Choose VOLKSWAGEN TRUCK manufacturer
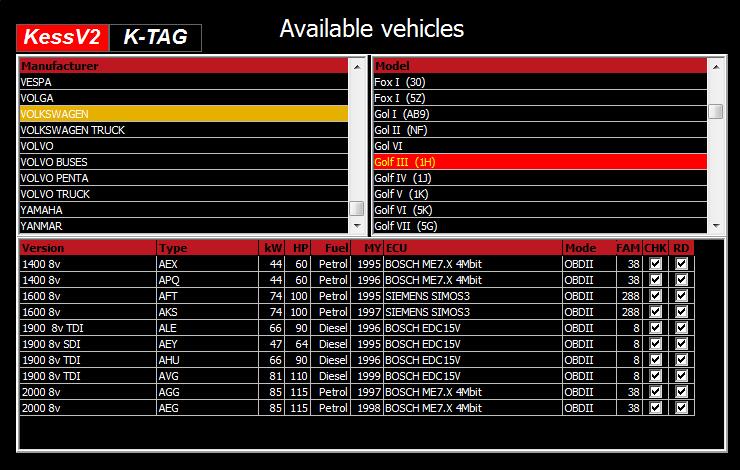Viewport: 740px width, 470px height. [x=184, y=130]
